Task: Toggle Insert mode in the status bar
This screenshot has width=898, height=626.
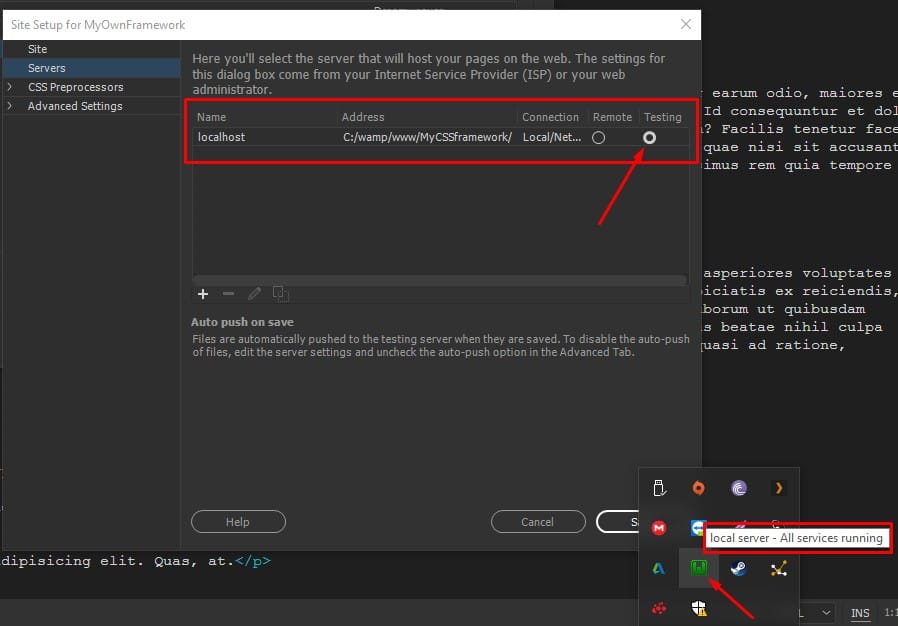Action: (x=859, y=613)
